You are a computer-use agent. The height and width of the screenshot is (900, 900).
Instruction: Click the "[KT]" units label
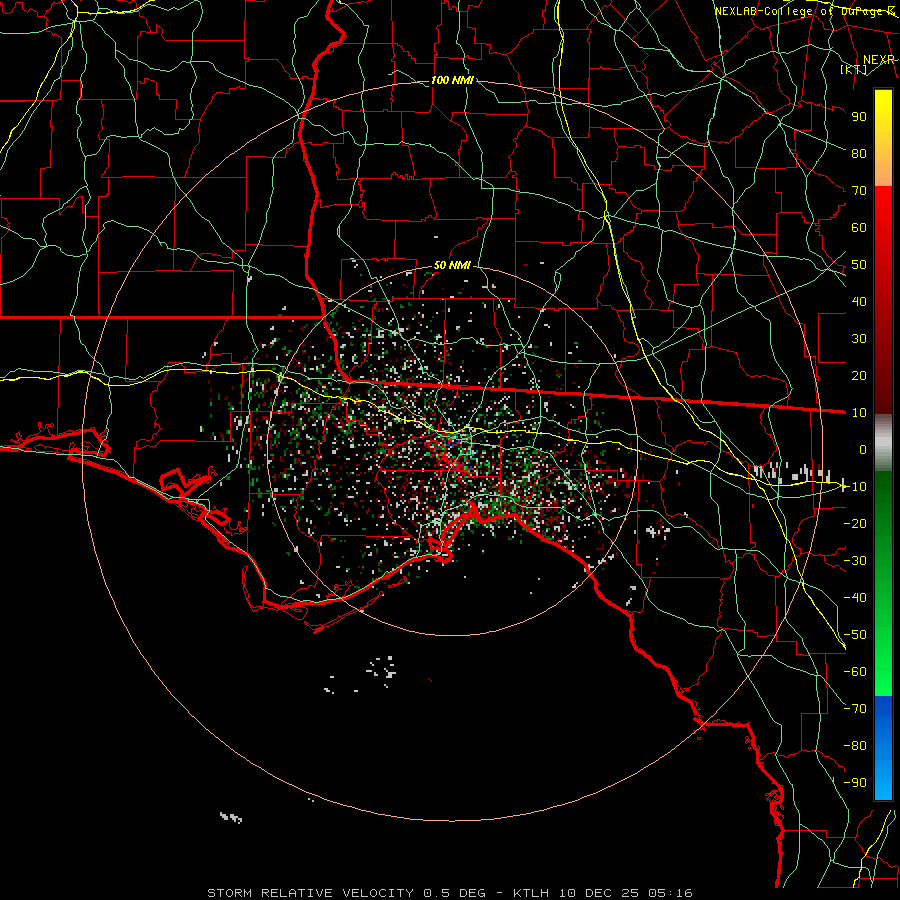pos(853,69)
